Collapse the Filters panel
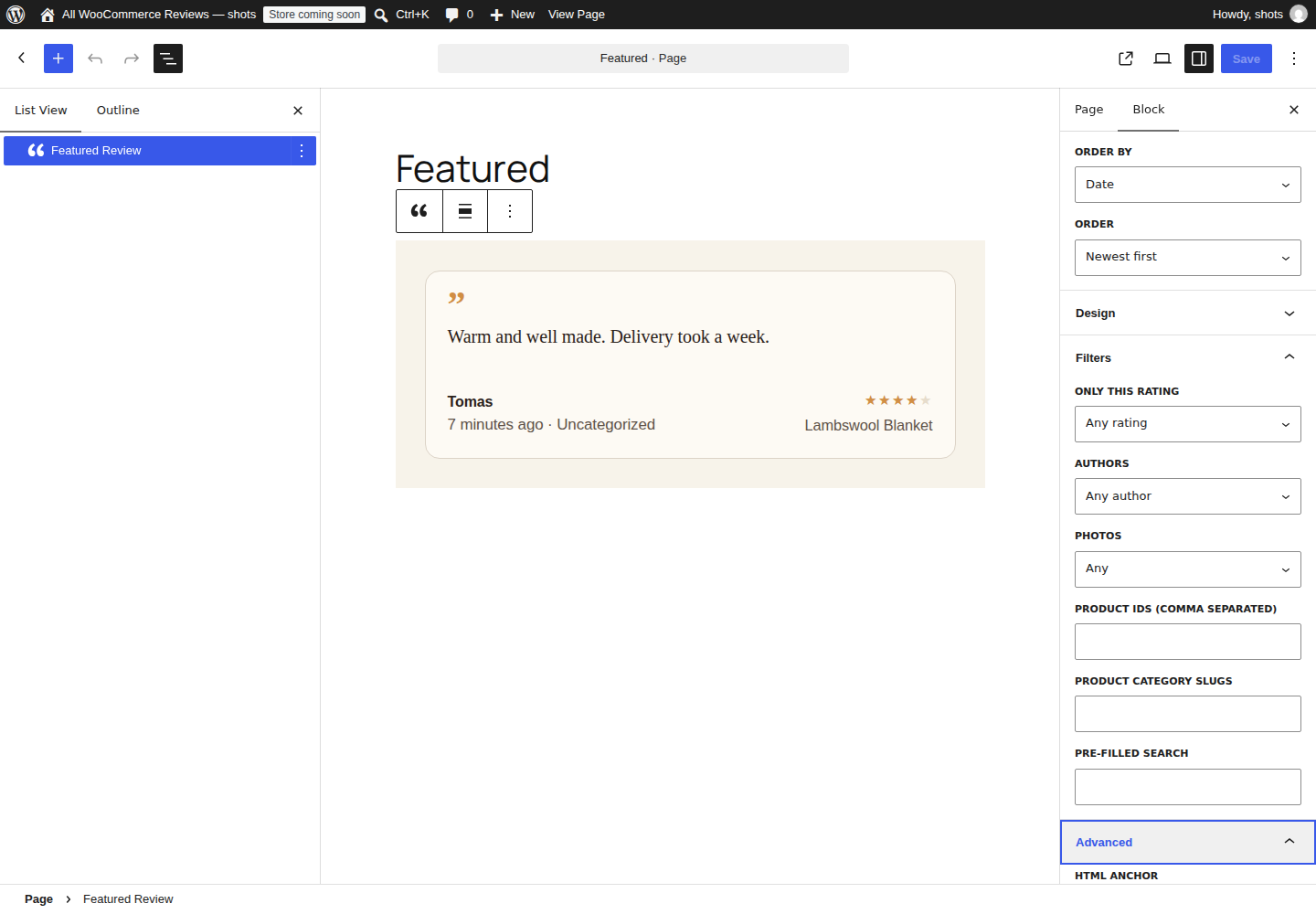 pyautogui.click(x=1188, y=358)
